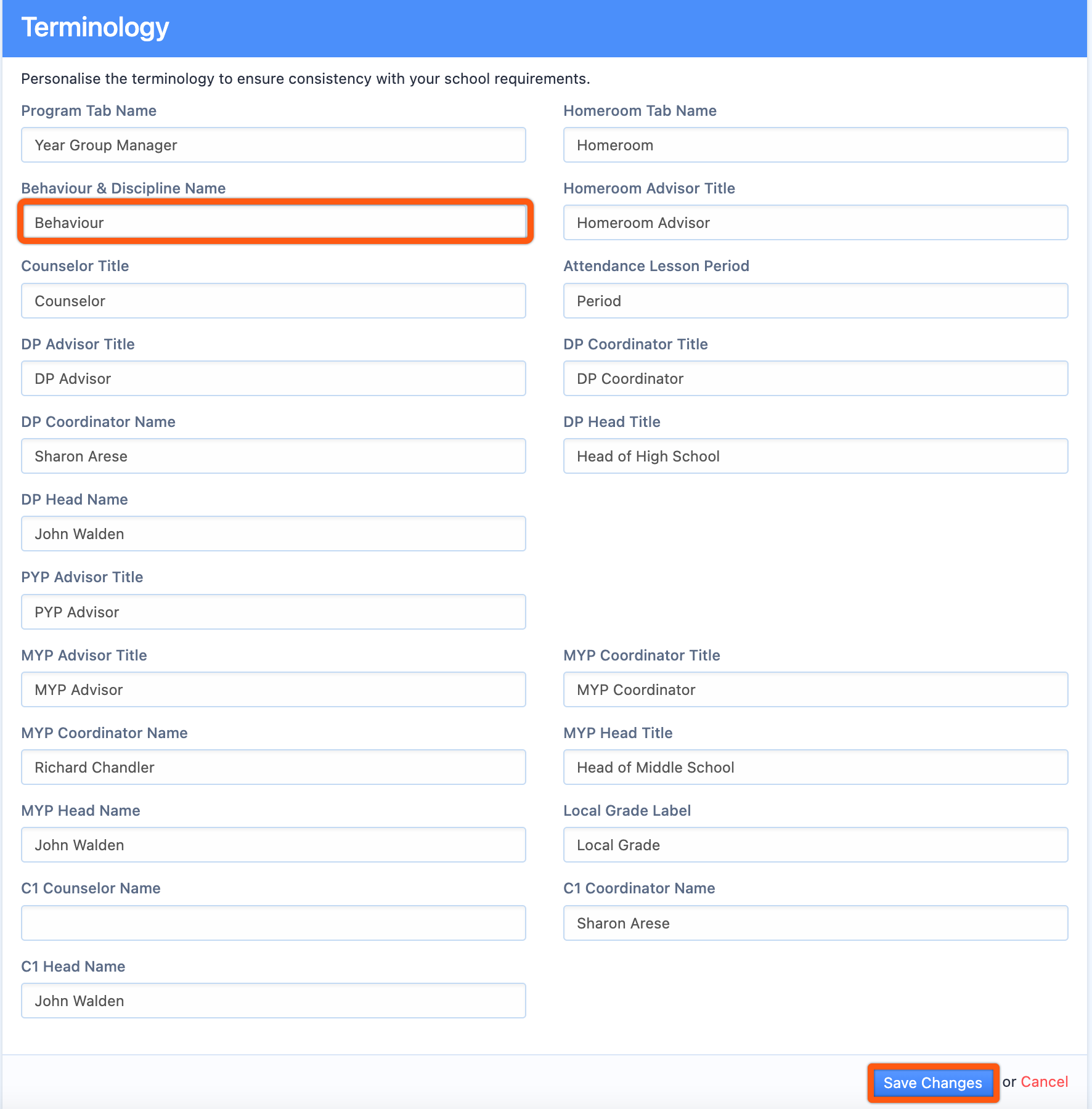The image size is (1092, 1109).
Task: Click the Homeroom Tab Name field
Action: pyautogui.click(x=815, y=145)
